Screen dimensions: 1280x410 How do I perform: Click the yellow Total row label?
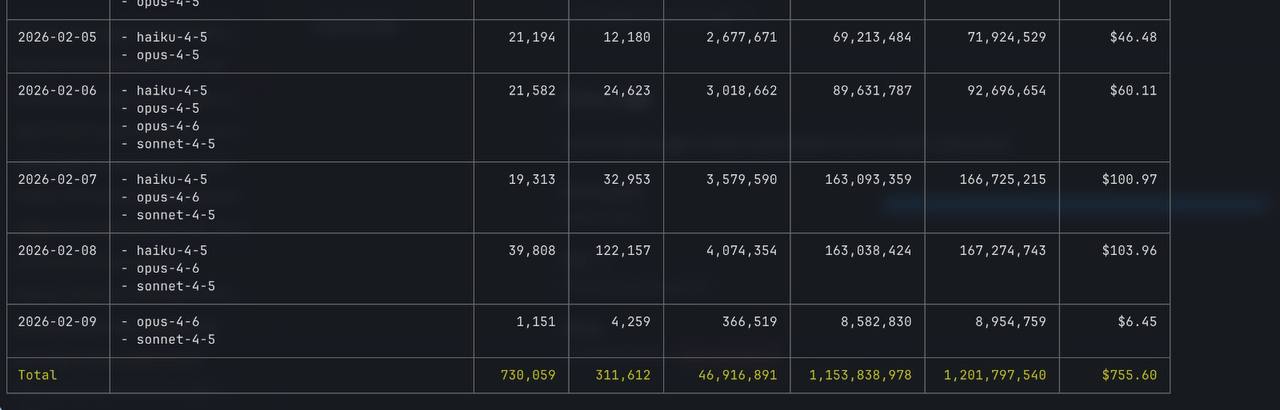tap(38, 375)
